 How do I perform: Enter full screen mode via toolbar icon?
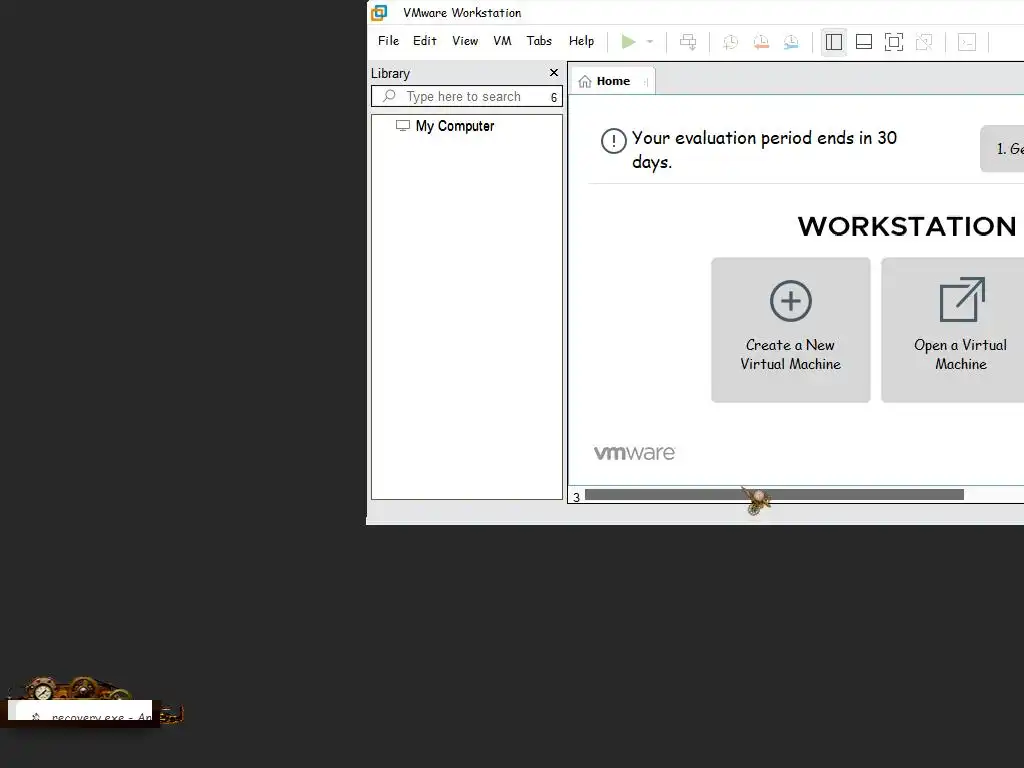(x=894, y=42)
